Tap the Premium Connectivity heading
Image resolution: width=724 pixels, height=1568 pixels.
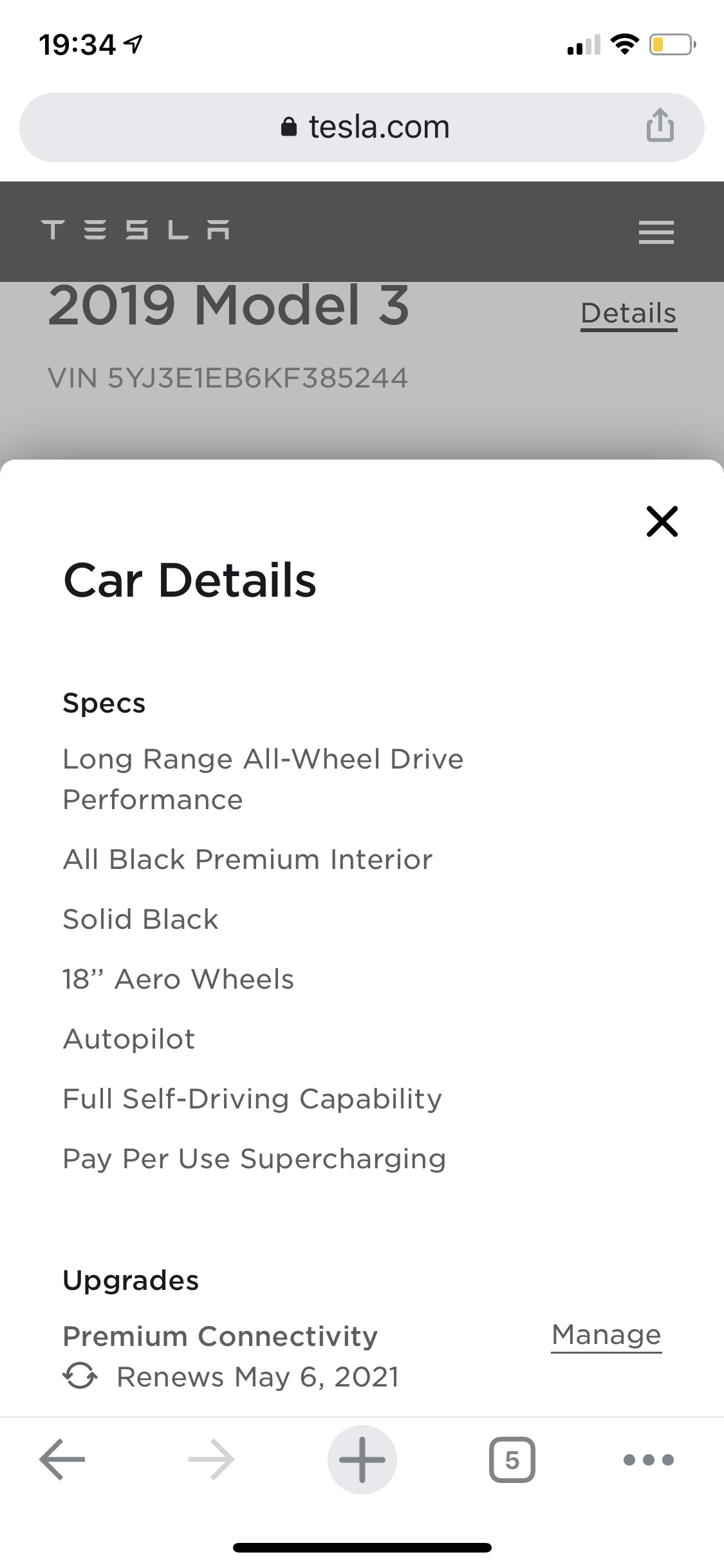coord(220,1336)
